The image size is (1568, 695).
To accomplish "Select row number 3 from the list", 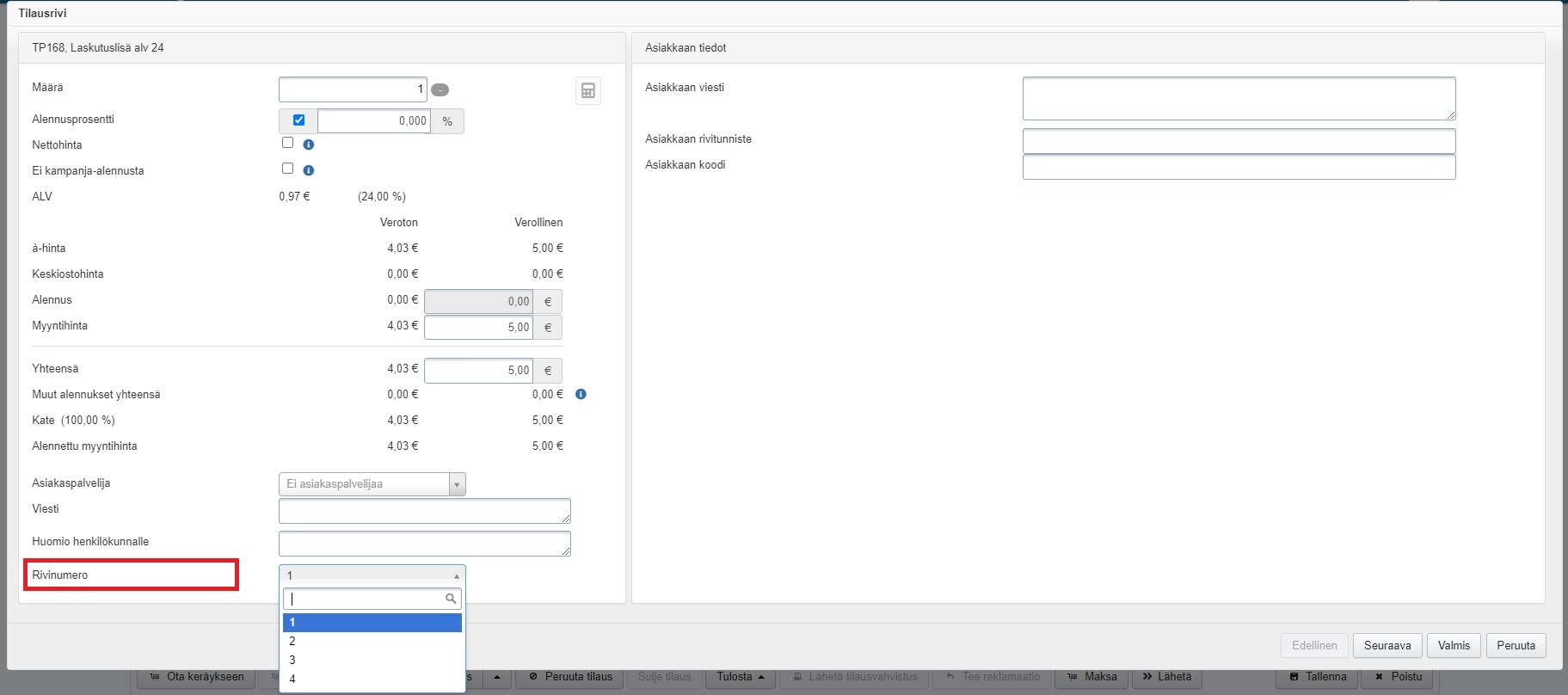I will pos(372,660).
